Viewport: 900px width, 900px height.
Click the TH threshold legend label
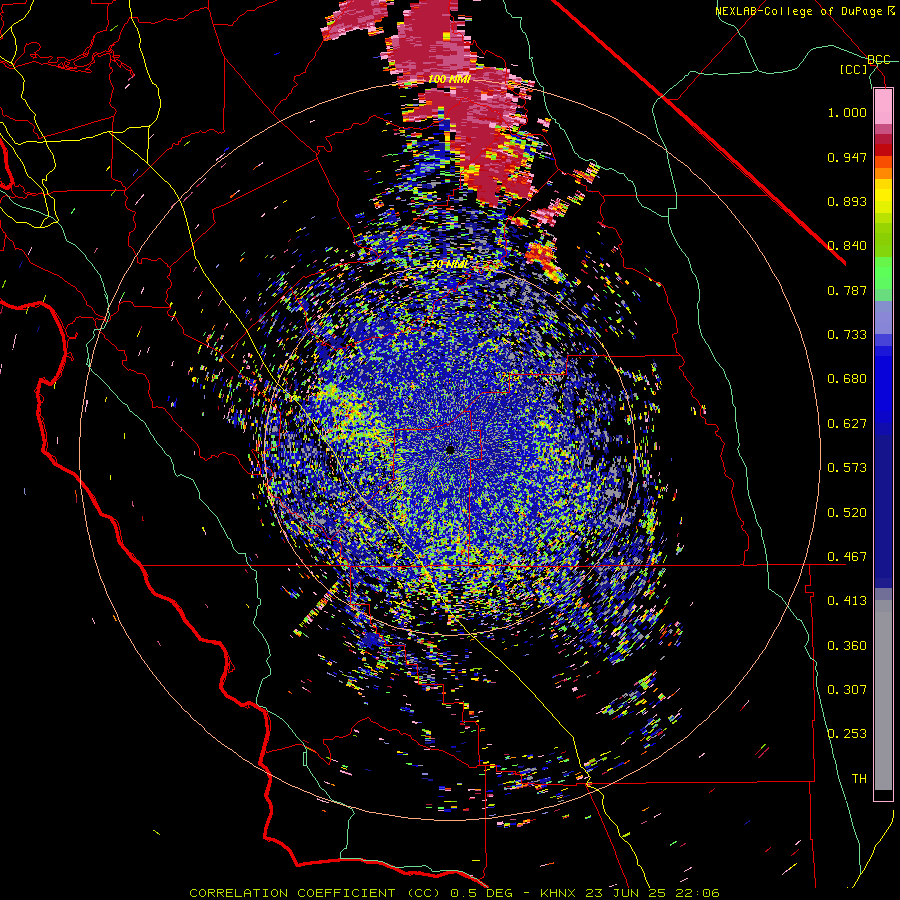[x=859, y=779]
